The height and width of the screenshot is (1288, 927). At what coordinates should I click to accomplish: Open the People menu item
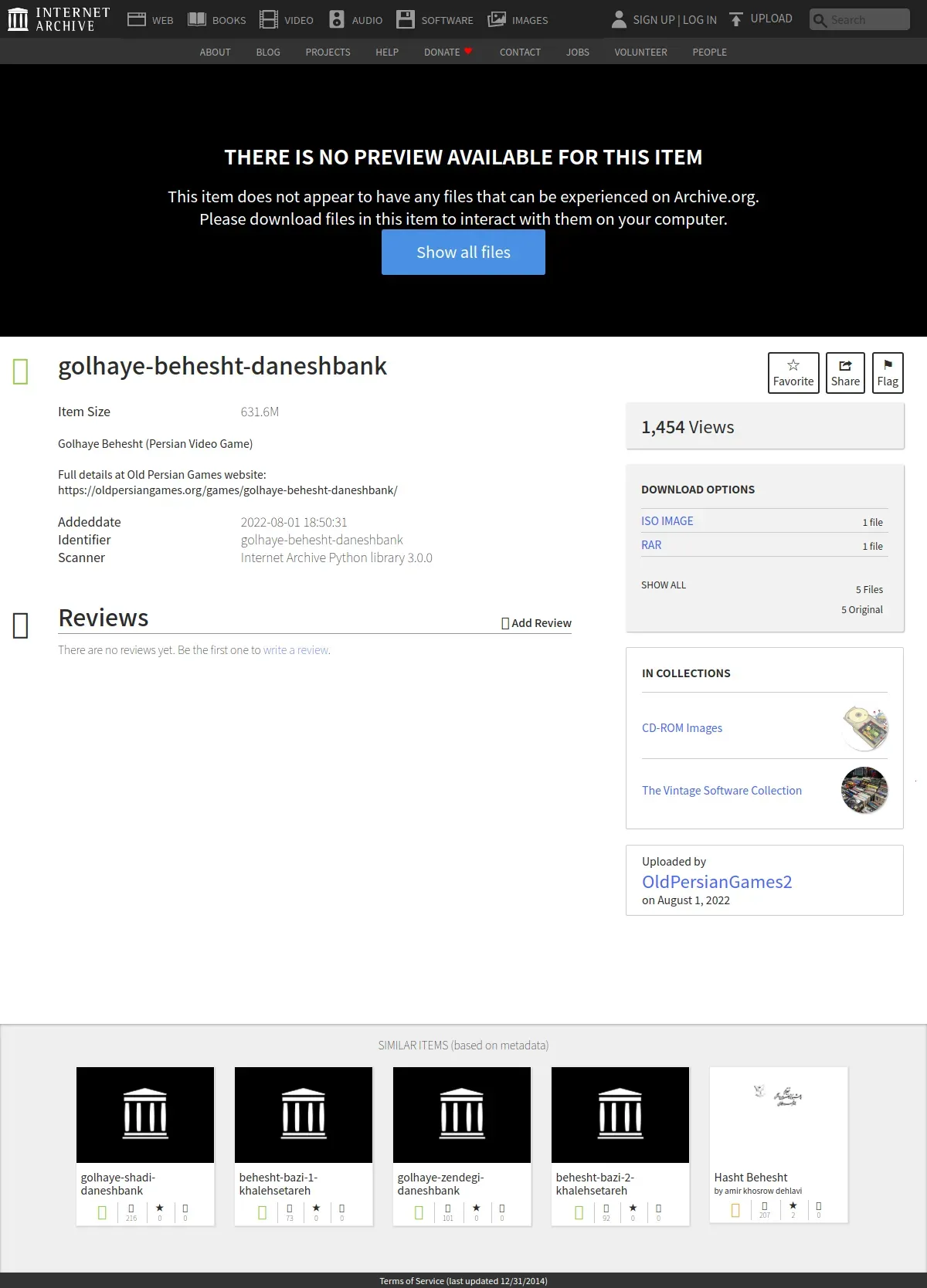click(x=709, y=52)
